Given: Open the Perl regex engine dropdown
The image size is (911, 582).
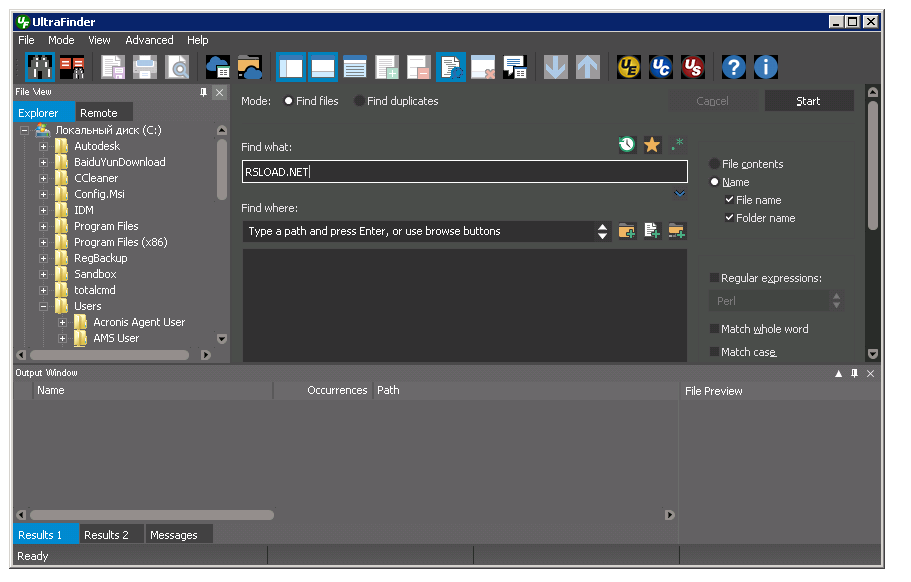Looking at the screenshot, I should coord(837,301).
